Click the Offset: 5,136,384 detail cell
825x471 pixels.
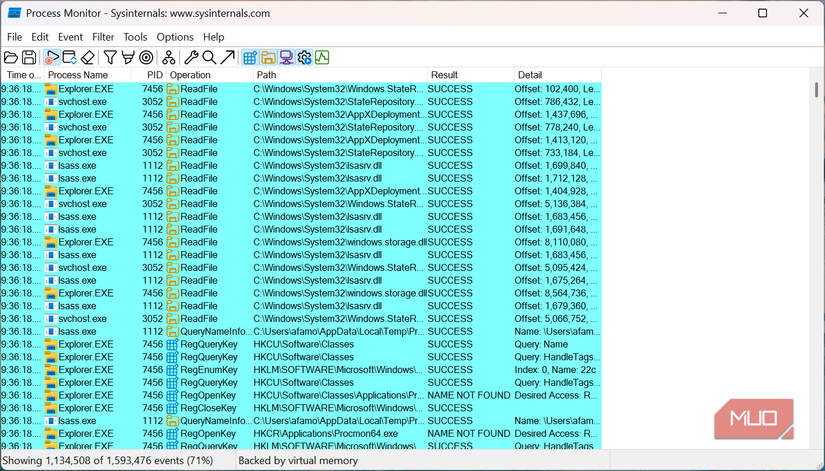click(557, 204)
